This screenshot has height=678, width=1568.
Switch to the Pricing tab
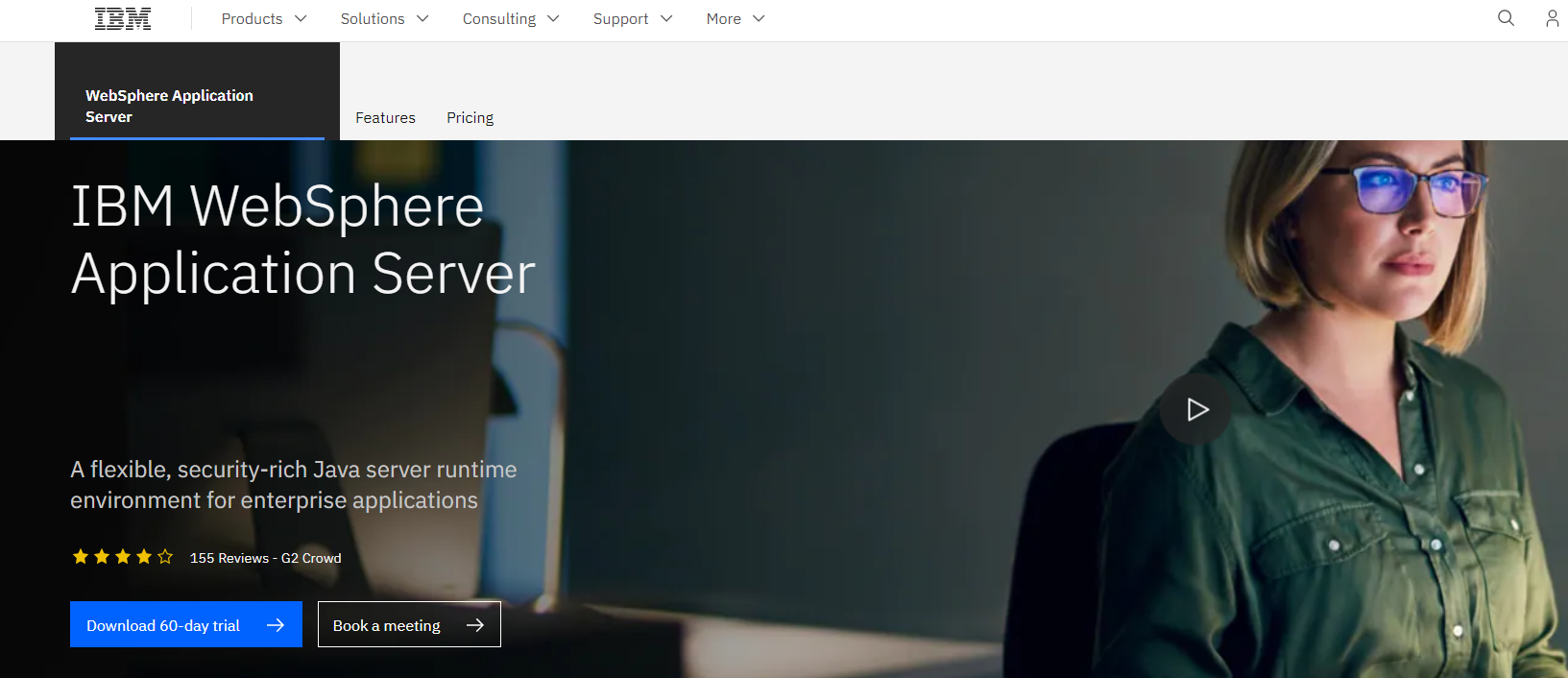[x=470, y=117]
